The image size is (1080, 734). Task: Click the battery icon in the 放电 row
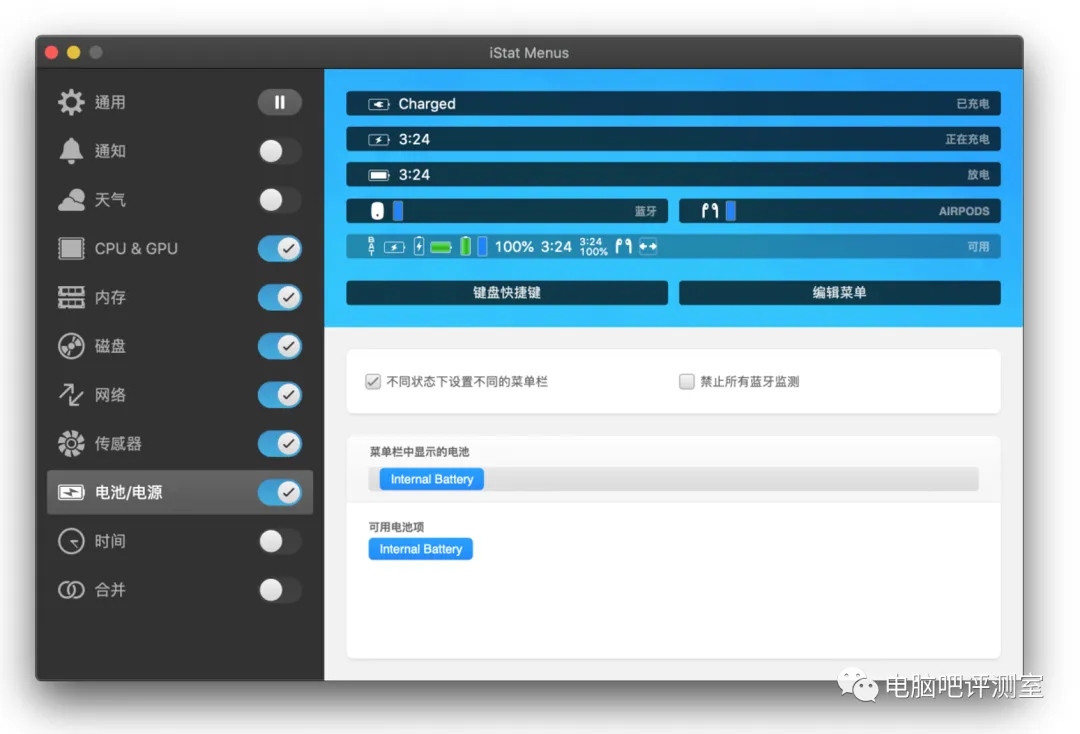coord(378,175)
